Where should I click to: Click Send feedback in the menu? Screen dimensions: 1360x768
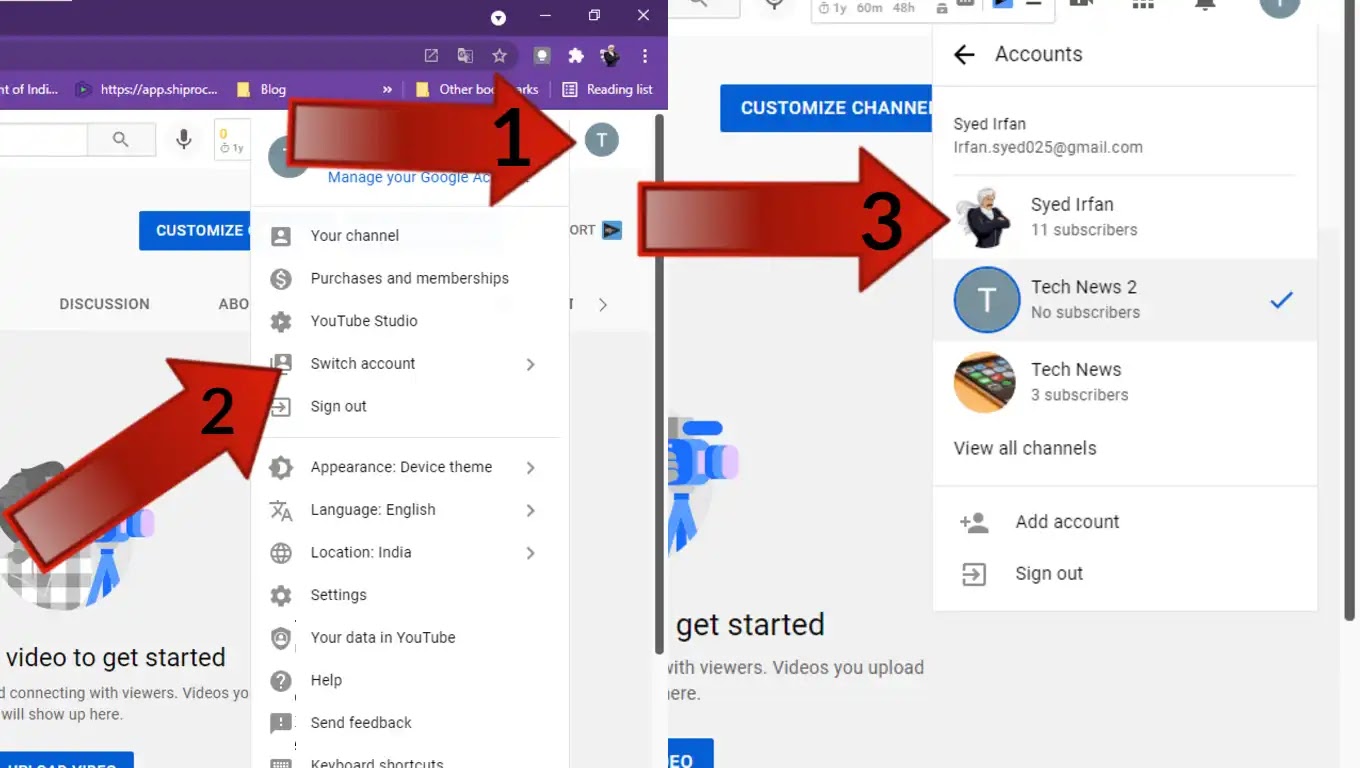[x=410, y=723]
